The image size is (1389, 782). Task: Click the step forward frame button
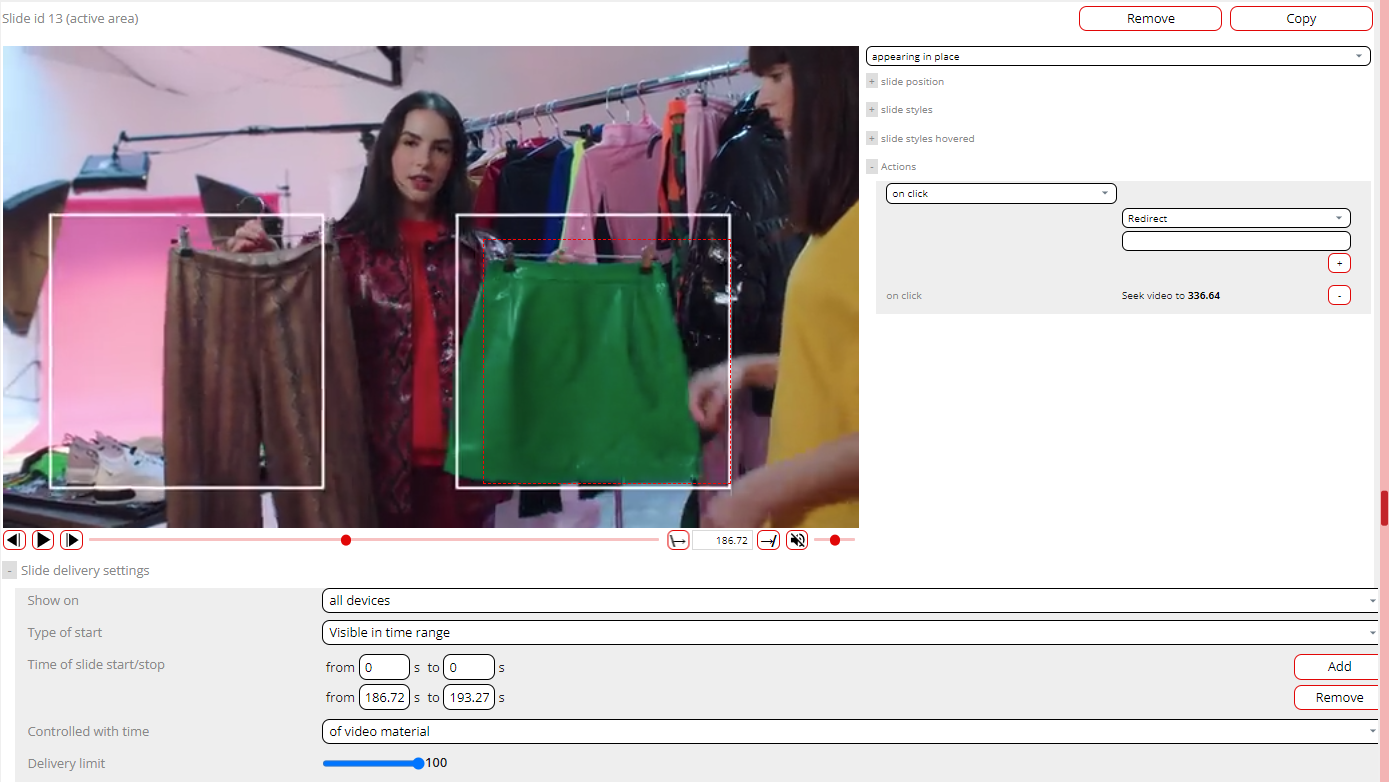(x=71, y=540)
